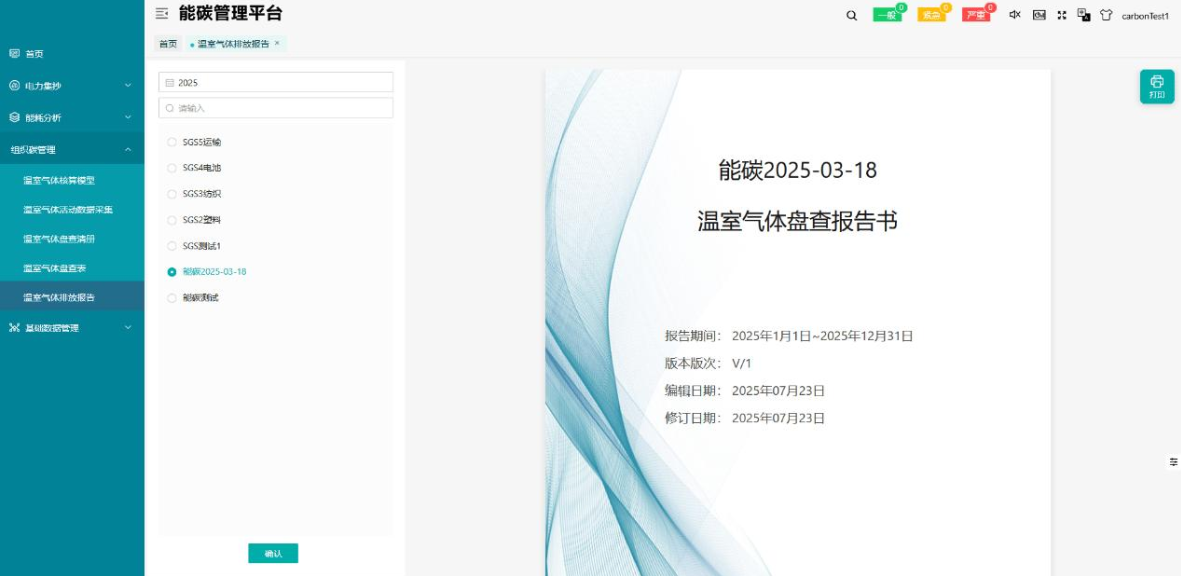
Task: Open the theme shirt icon
Action: [1106, 15]
